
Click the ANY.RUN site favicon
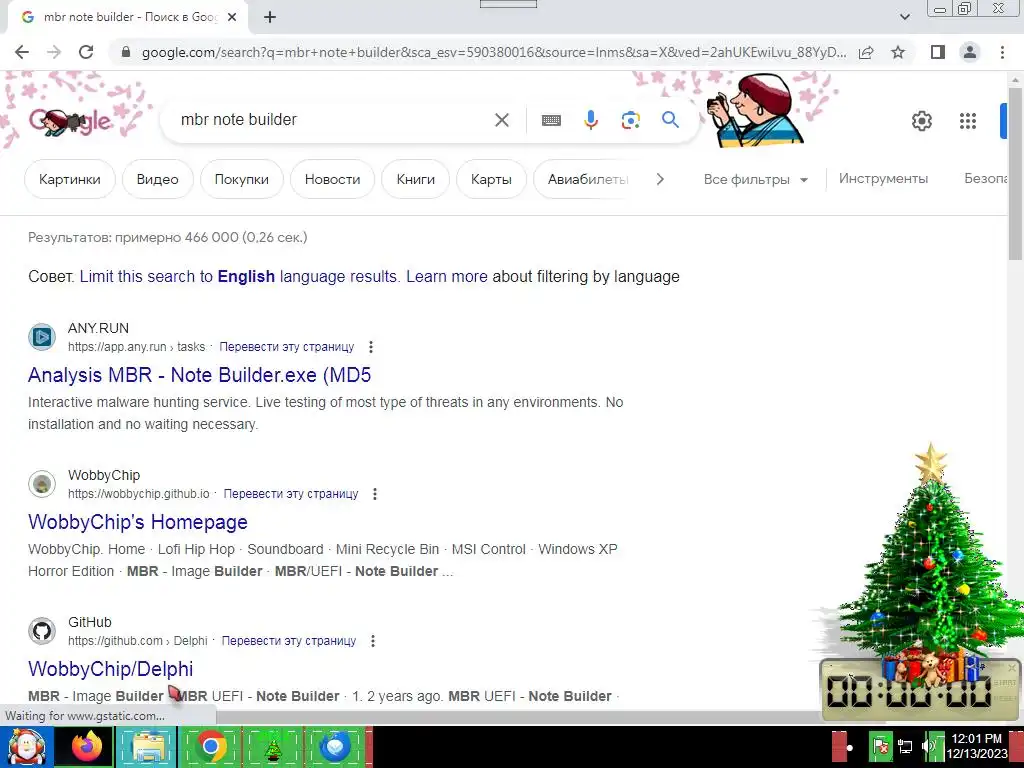(x=42, y=337)
